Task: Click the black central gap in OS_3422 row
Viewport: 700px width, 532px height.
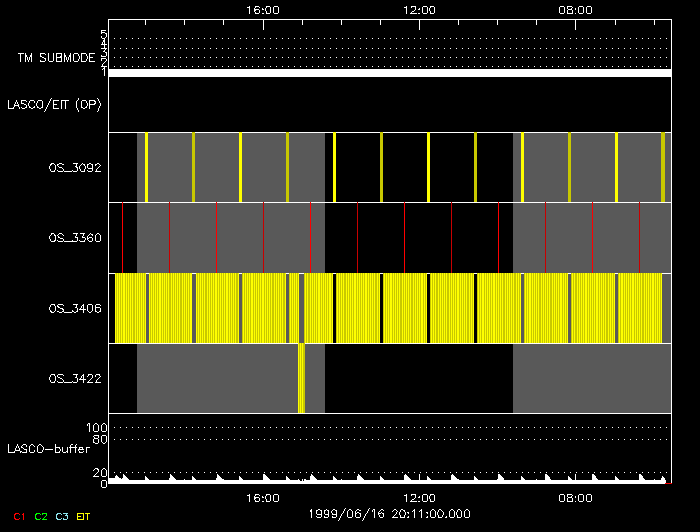Action: 418,378
